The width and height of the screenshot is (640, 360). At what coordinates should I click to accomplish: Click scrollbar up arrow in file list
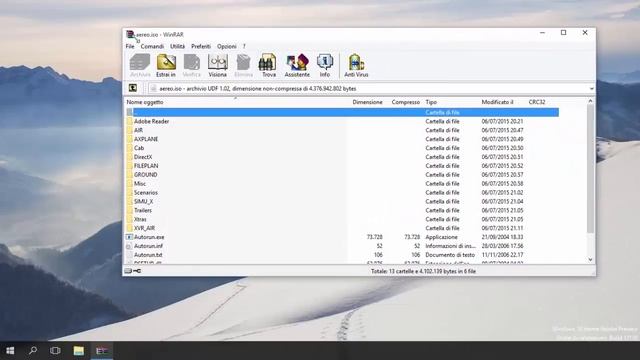[590, 101]
